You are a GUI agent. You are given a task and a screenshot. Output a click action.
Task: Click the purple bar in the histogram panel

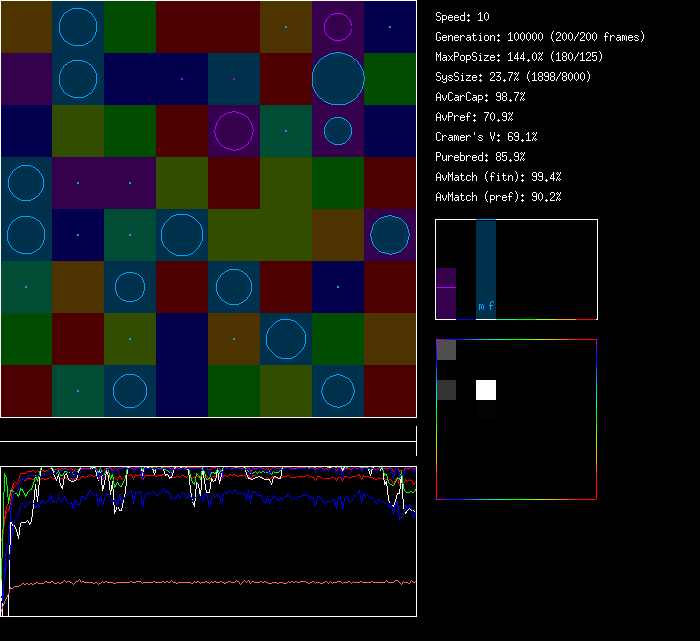(446, 293)
